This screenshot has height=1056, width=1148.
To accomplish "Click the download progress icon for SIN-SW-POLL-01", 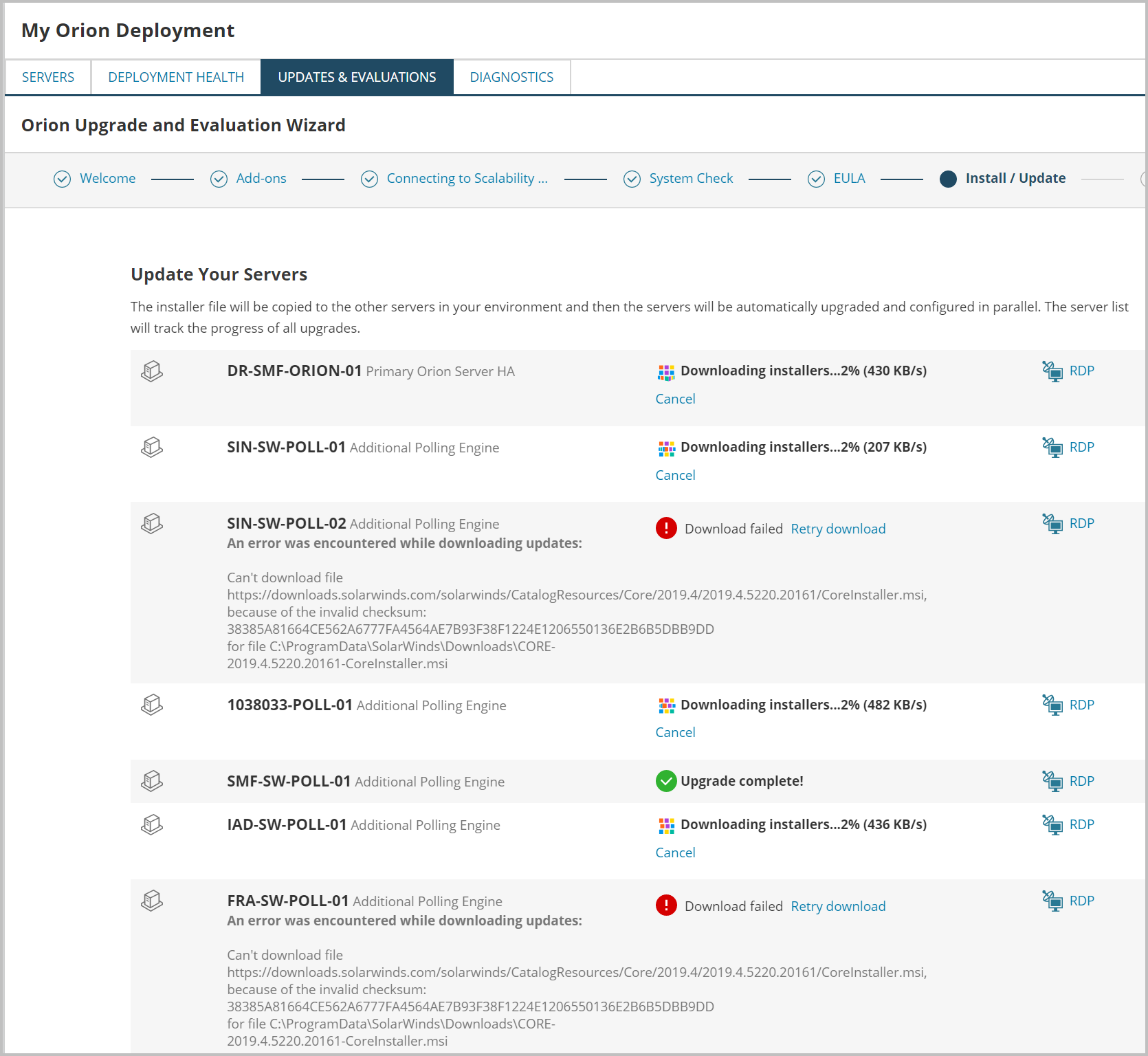I will pyautogui.click(x=666, y=449).
